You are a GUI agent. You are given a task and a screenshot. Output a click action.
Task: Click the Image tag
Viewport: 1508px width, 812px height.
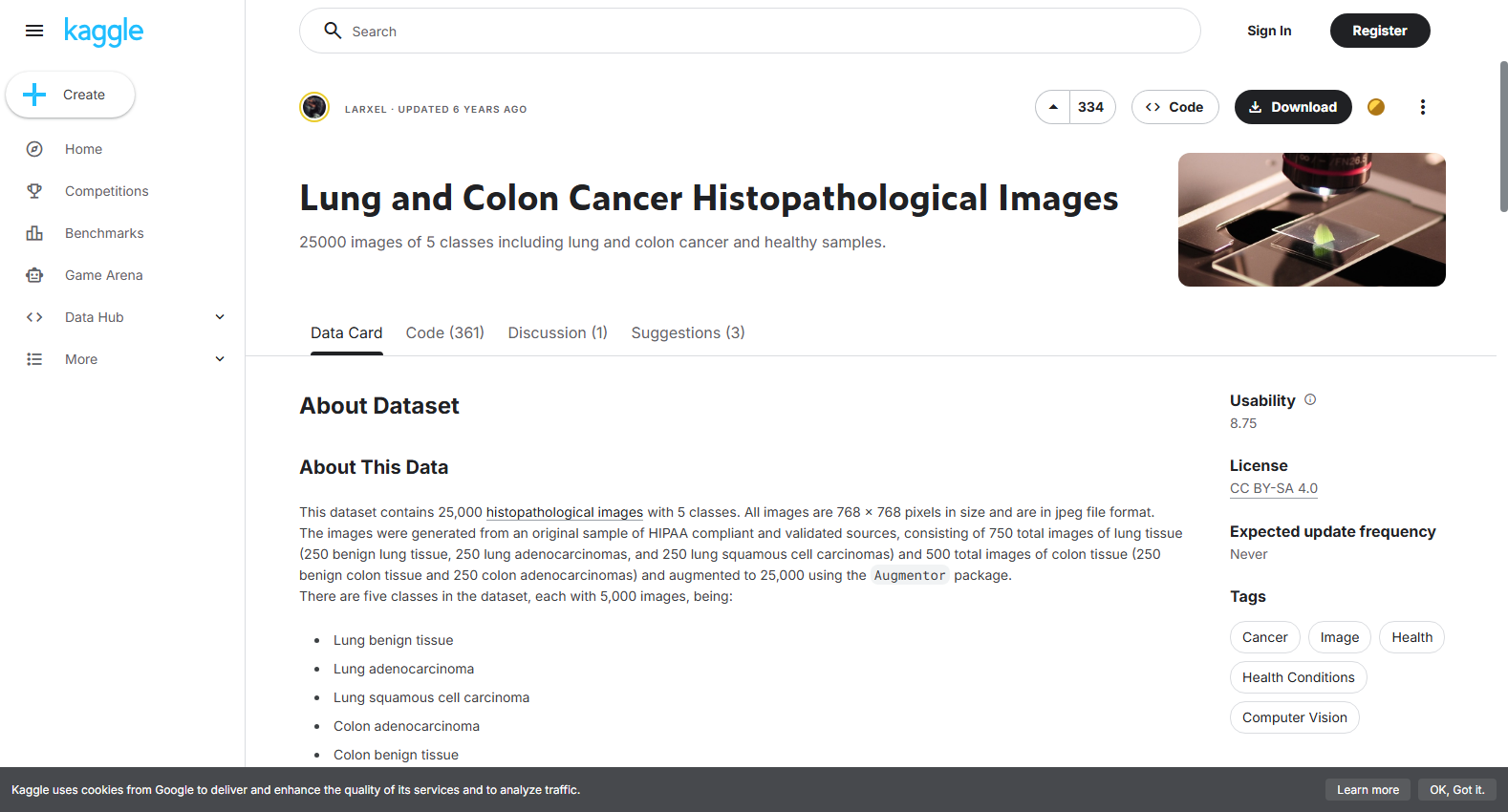click(x=1340, y=637)
